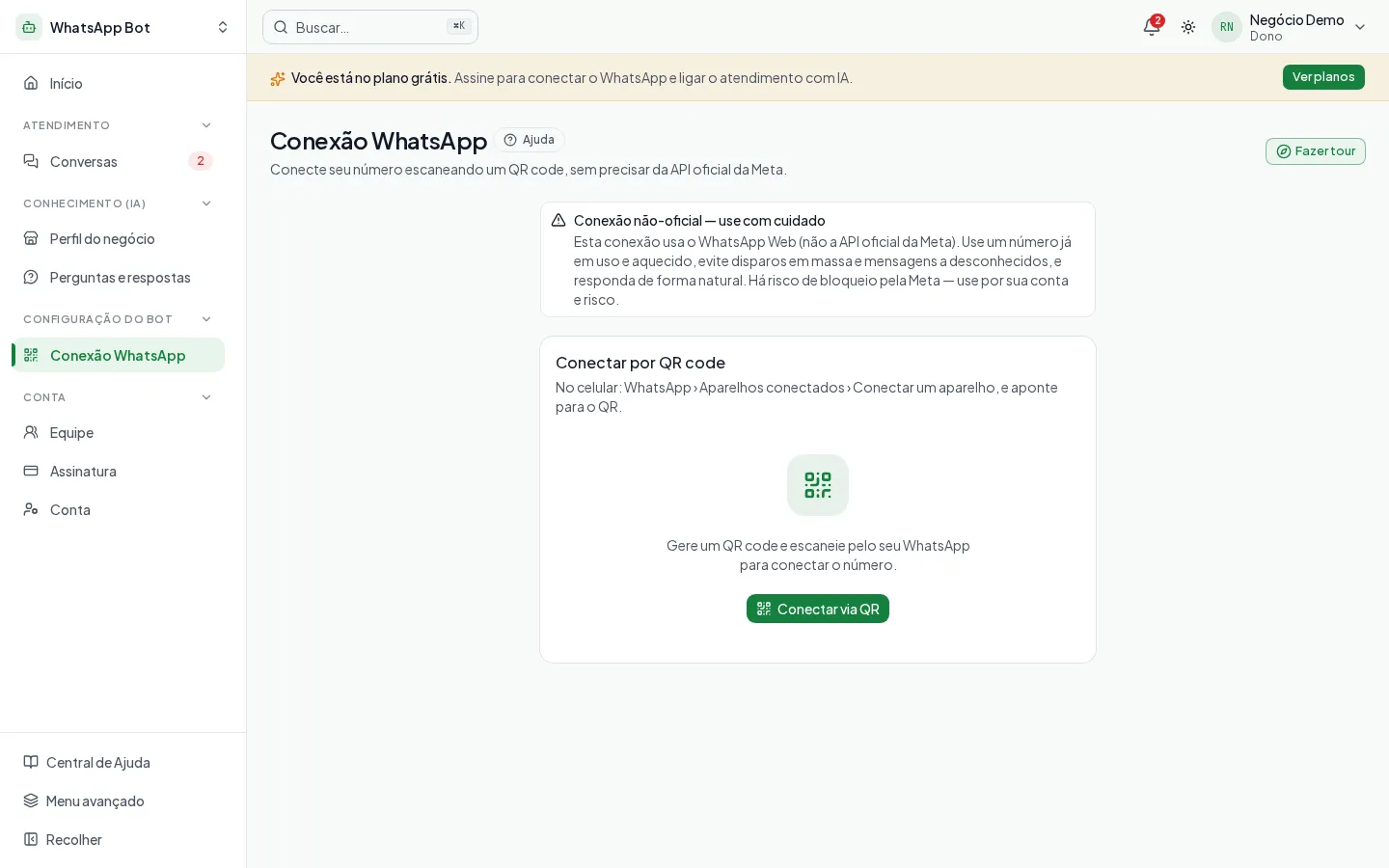The height and width of the screenshot is (868, 1389).
Task: Click the Ver planos button
Action: (x=1323, y=77)
